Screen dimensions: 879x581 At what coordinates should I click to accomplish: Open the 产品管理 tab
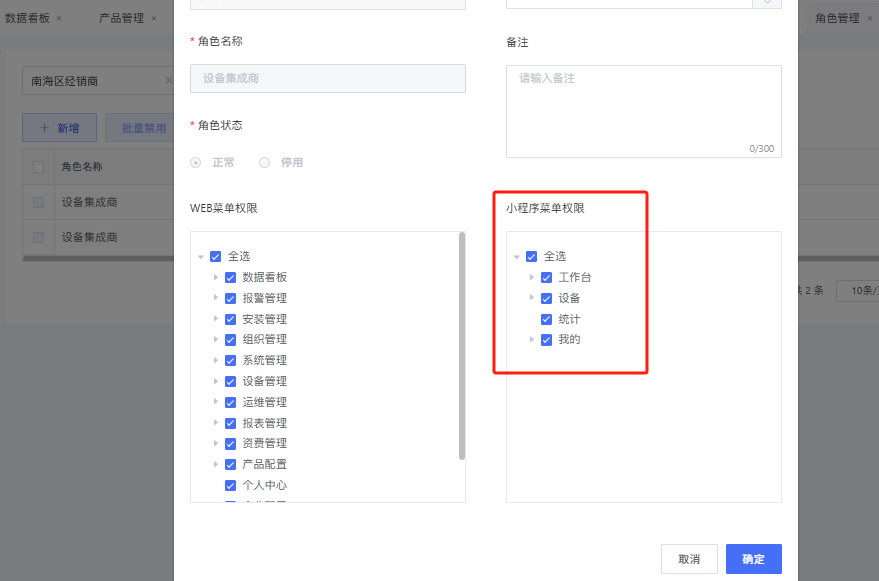(x=121, y=18)
